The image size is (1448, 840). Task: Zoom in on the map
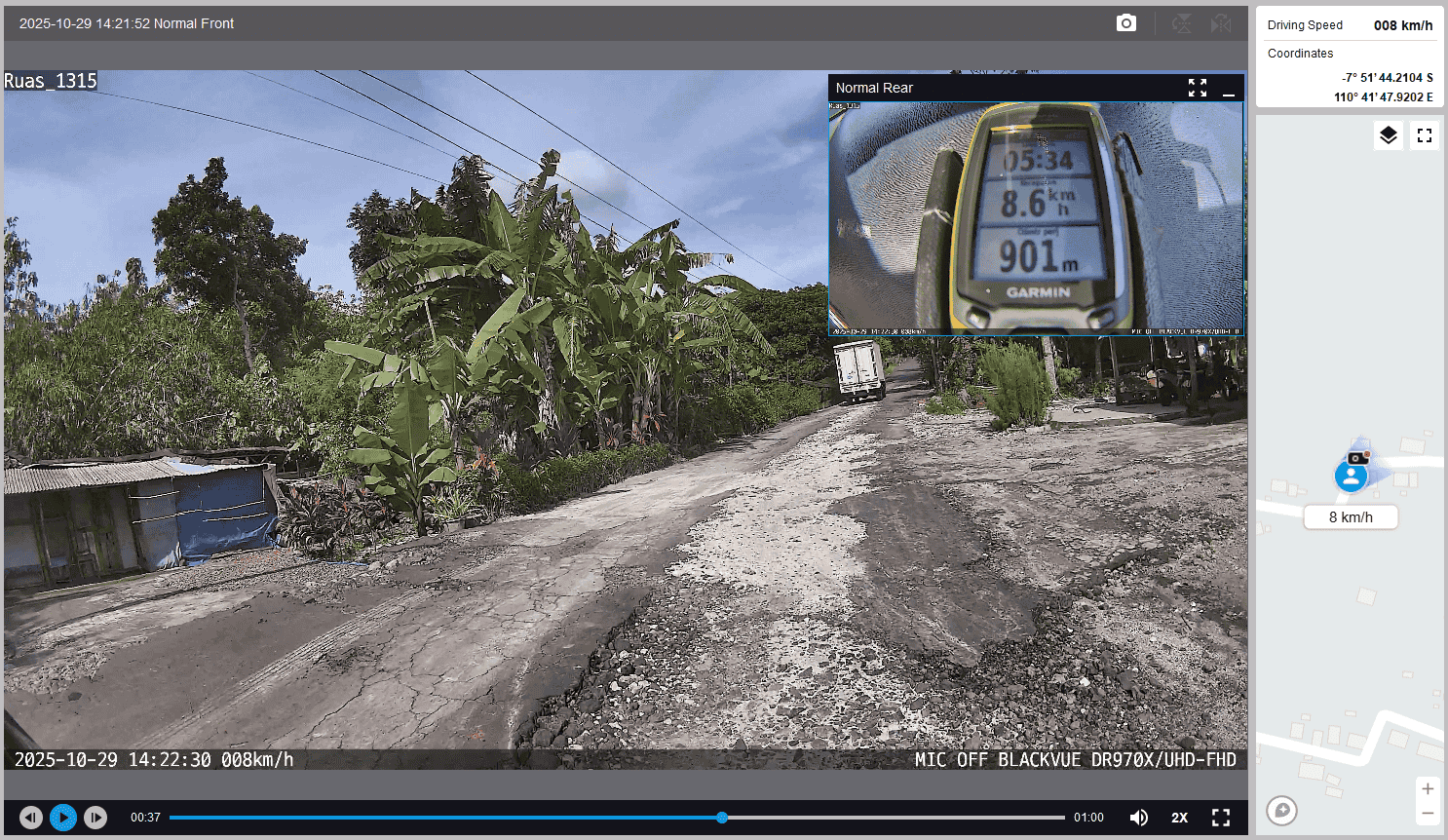coord(1428,789)
